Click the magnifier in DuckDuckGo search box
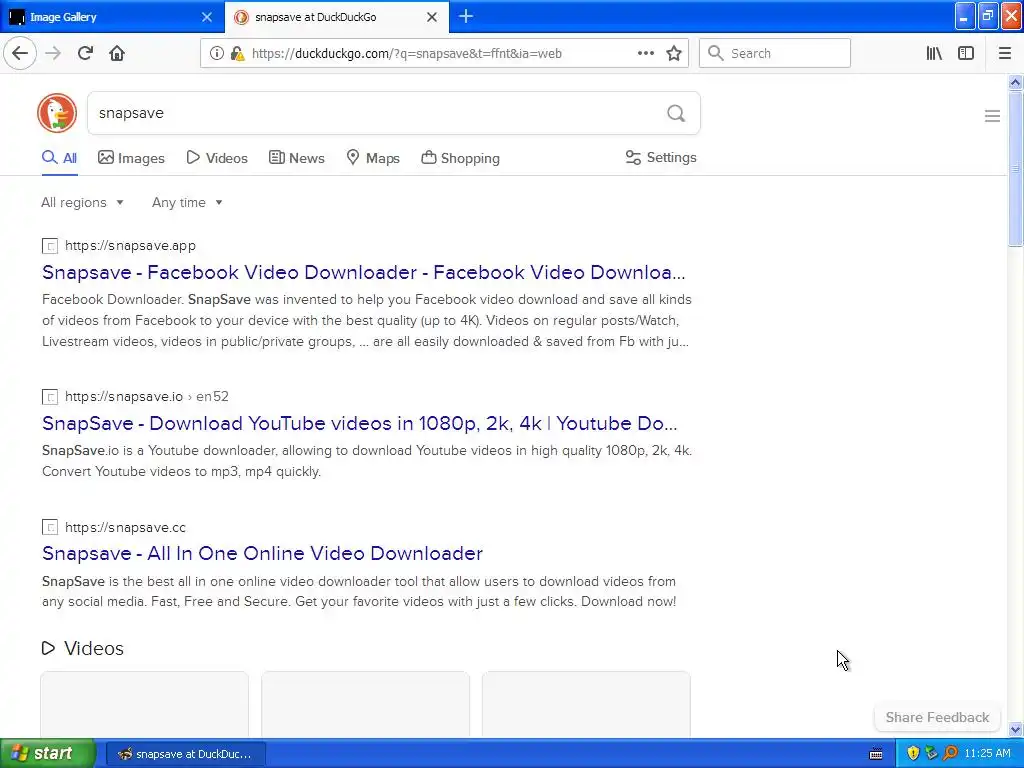This screenshot has height=768, width=1024. (676, 114)
